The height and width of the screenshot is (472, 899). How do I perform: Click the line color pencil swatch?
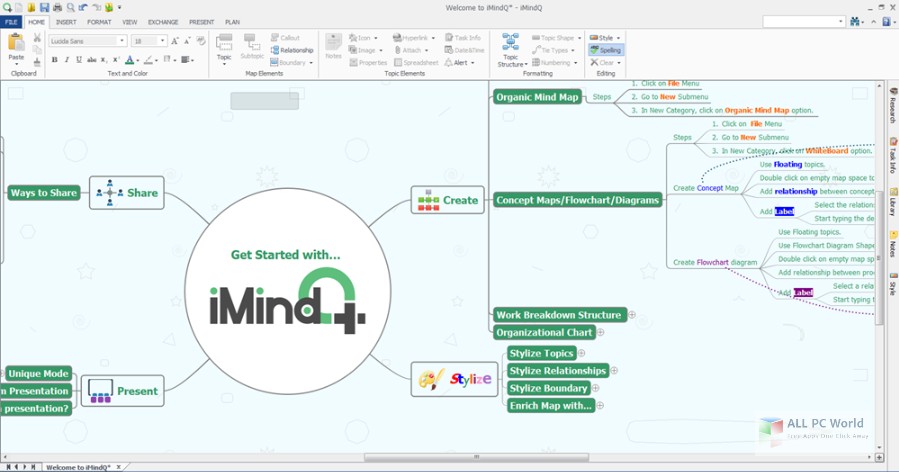pyautogui.click(x=148, y=60)
